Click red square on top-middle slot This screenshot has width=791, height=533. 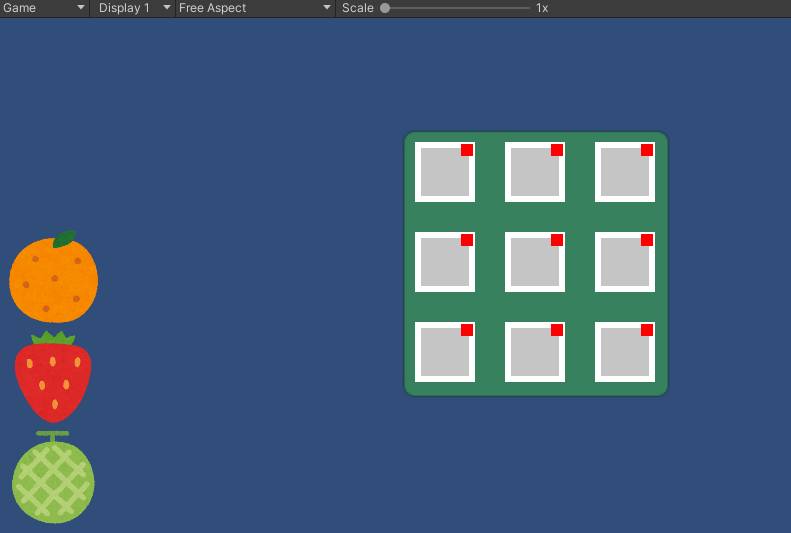[557, 150]
